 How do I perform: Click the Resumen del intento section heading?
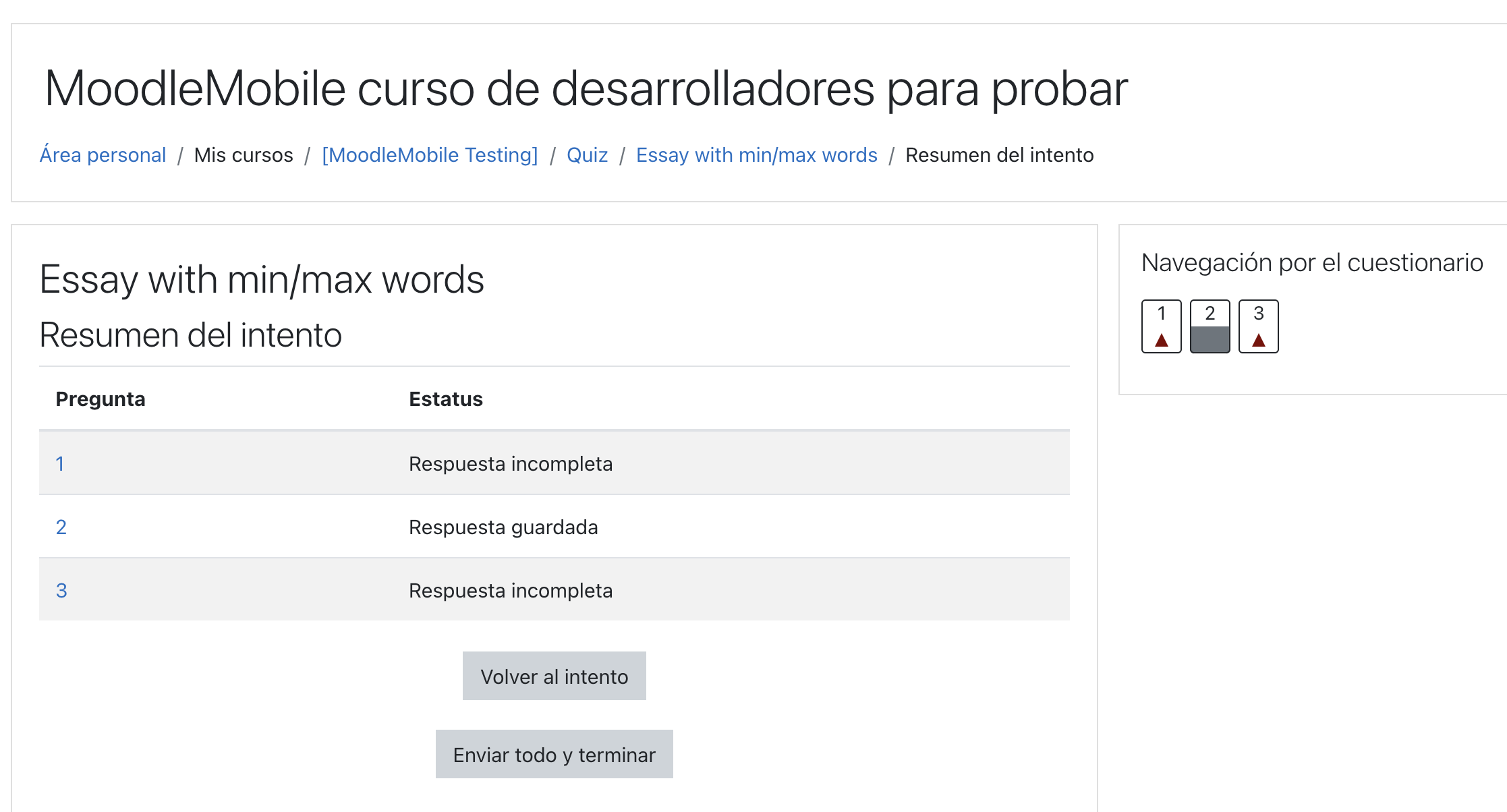[x=191, y=335]
